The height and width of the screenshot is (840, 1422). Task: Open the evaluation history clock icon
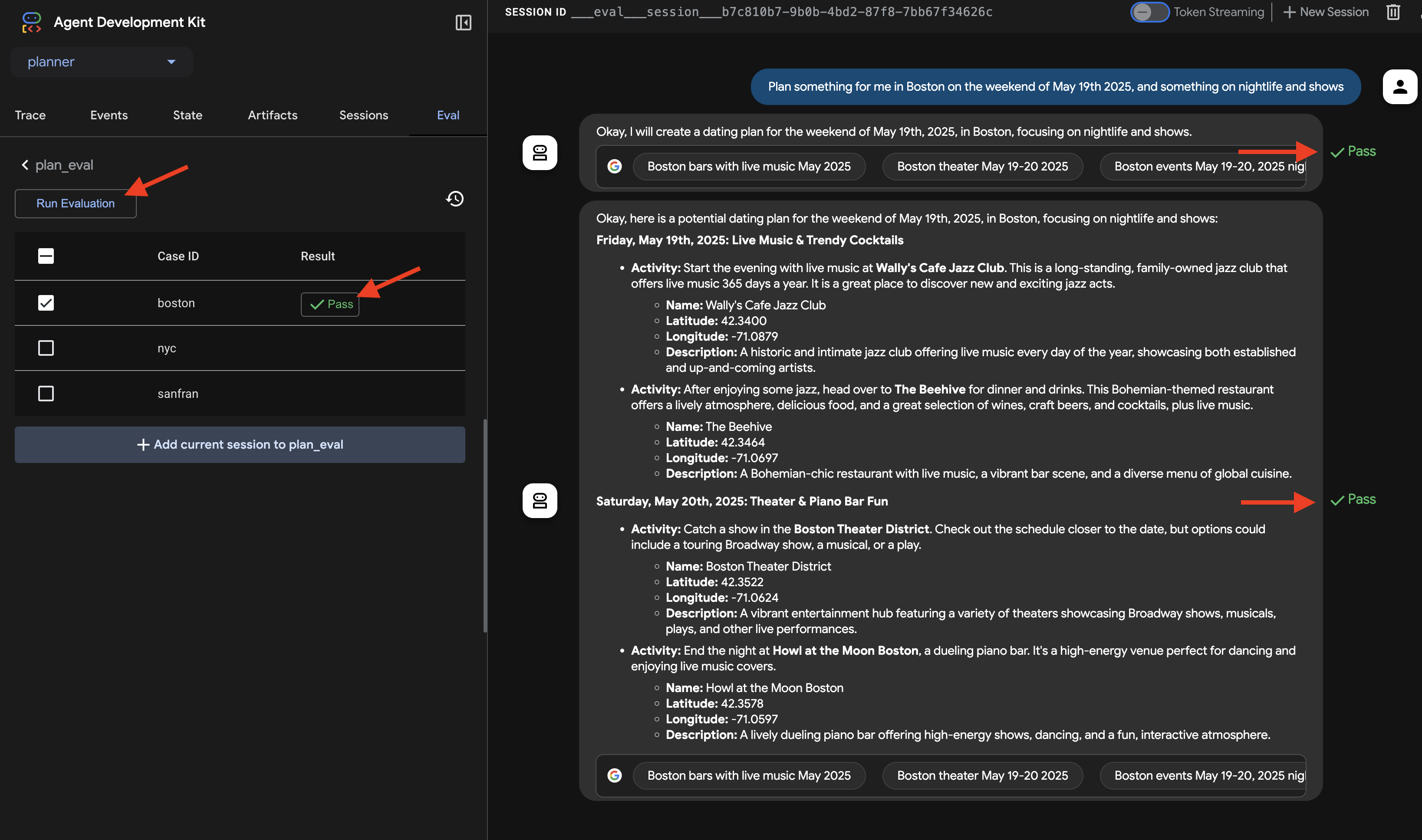454,199
